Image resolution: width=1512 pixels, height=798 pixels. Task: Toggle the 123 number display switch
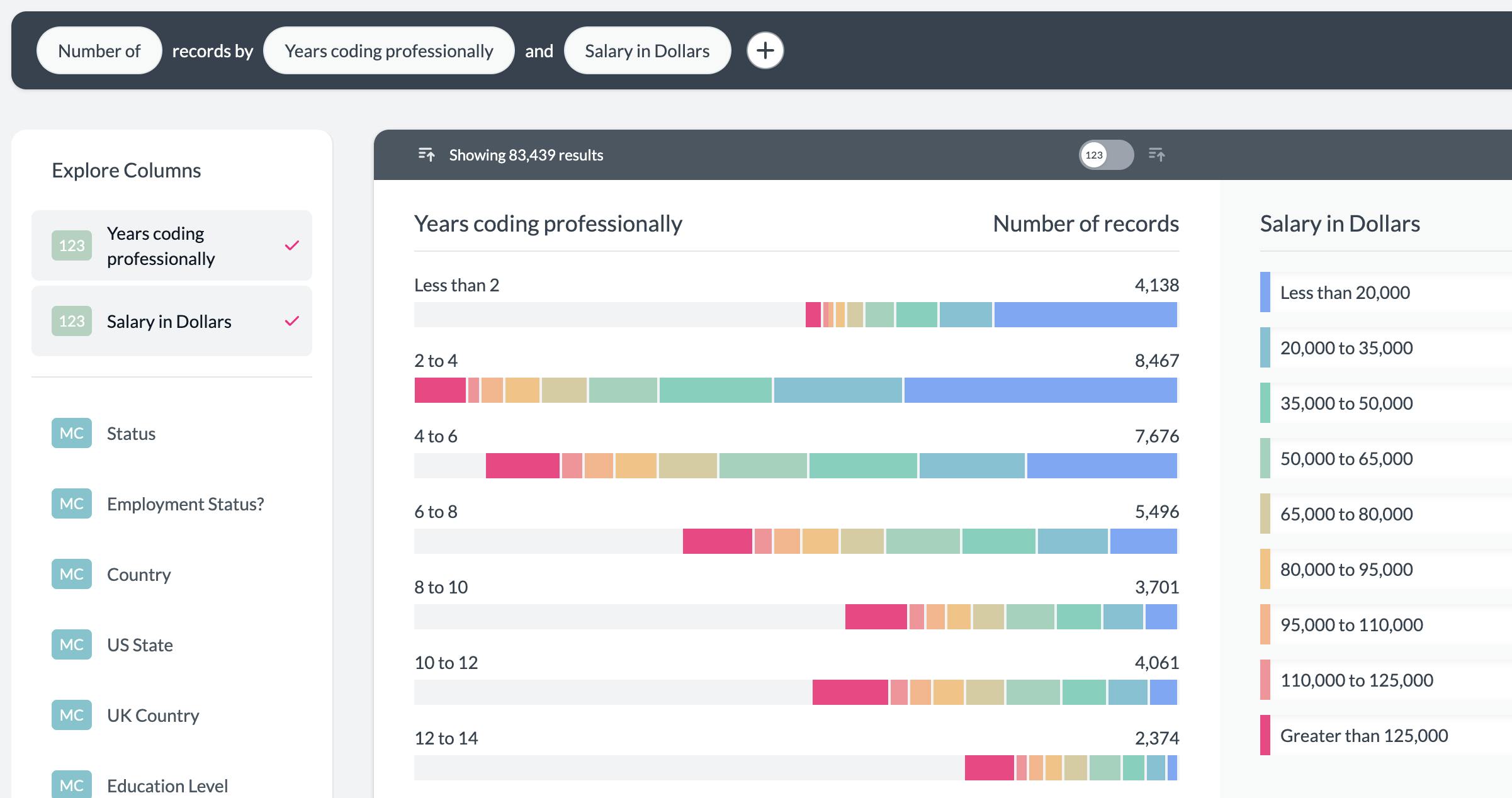click(1106, 155)
